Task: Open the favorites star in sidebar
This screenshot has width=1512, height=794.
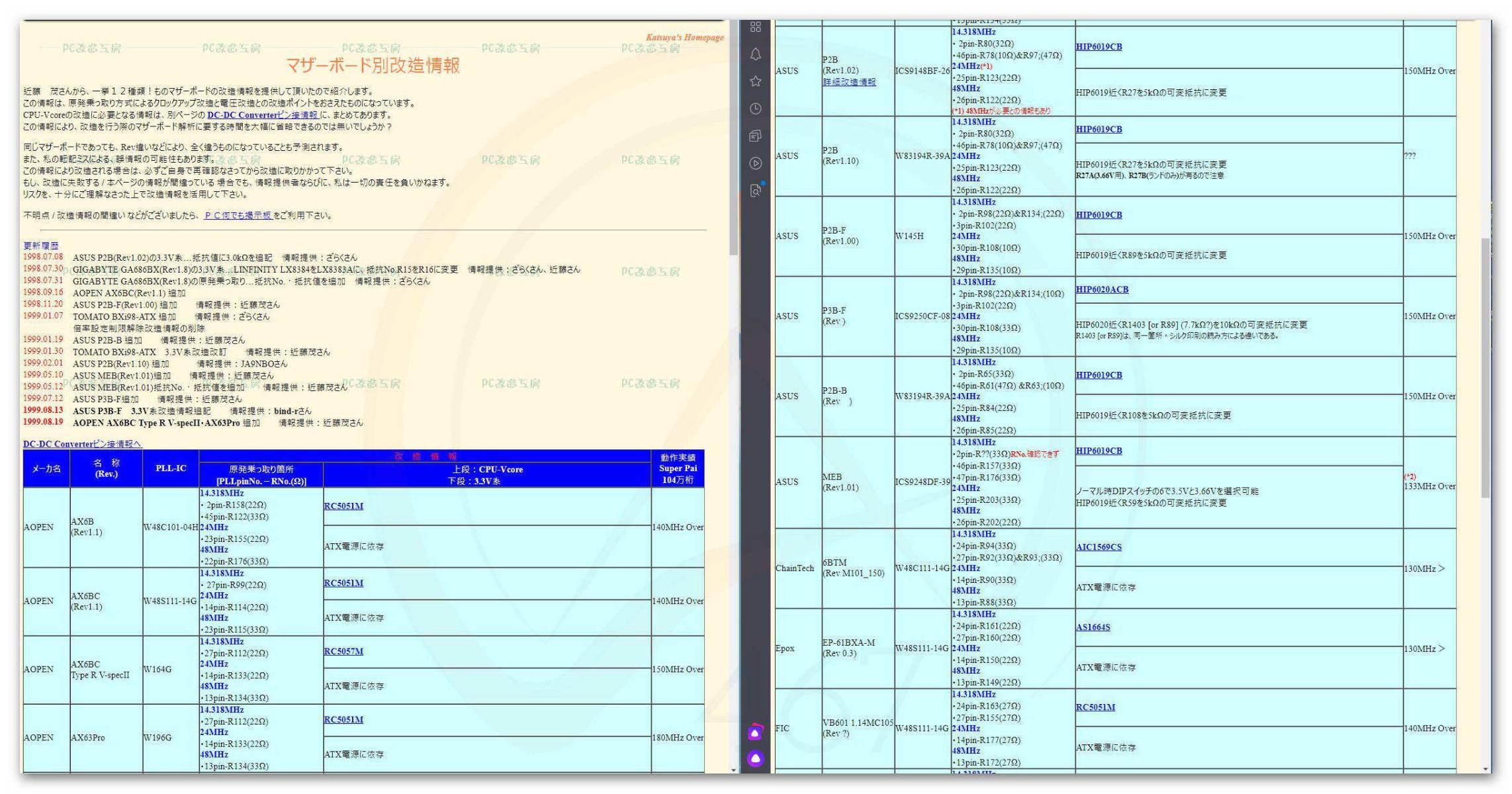Action: tap(755, 81)
